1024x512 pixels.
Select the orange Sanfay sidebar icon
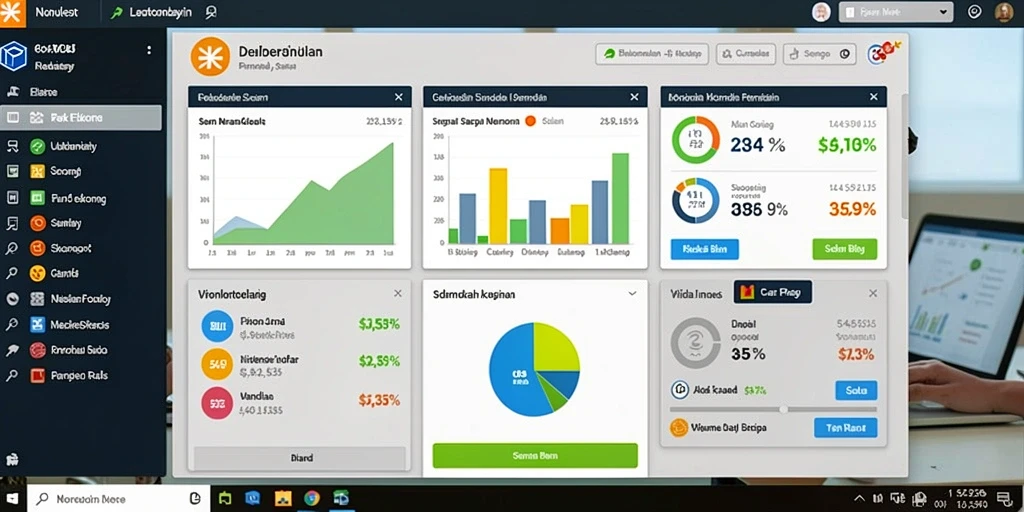tap(38, 223)
